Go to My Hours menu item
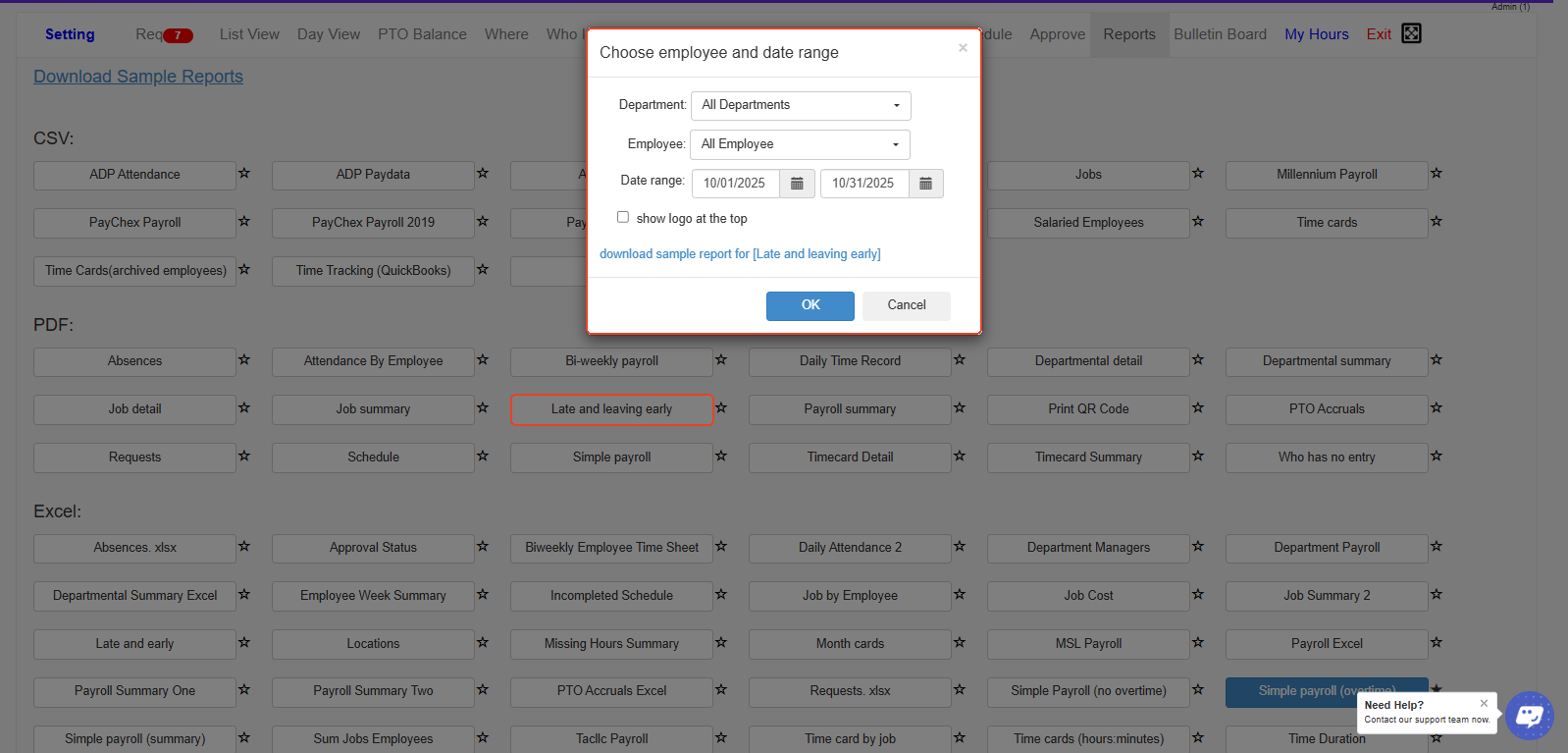The height and width of the screenshot is (753, 1568). pos(1316,34)
